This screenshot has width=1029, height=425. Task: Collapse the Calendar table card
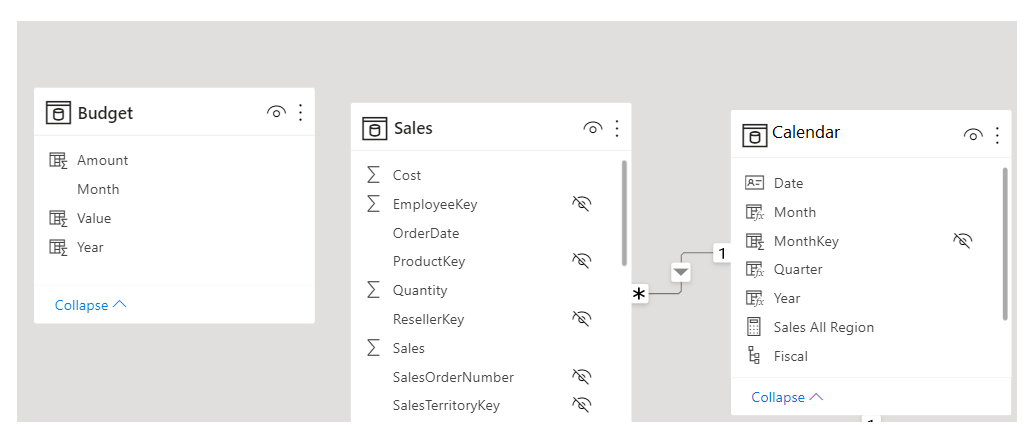787,397
